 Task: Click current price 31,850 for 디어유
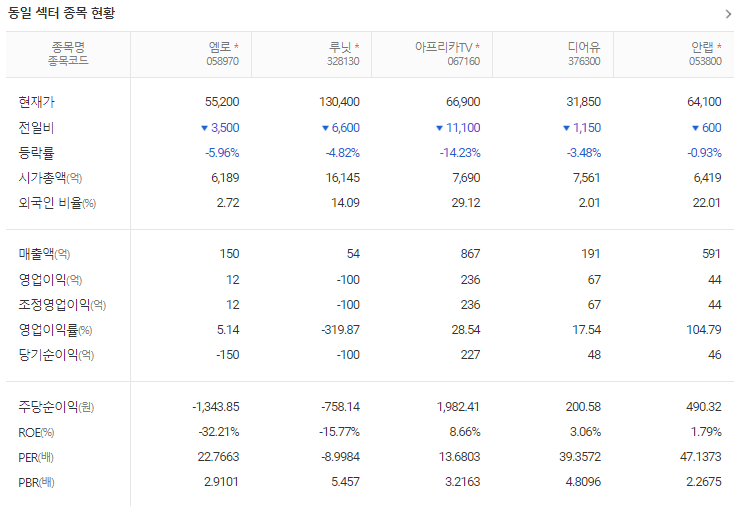584,101
